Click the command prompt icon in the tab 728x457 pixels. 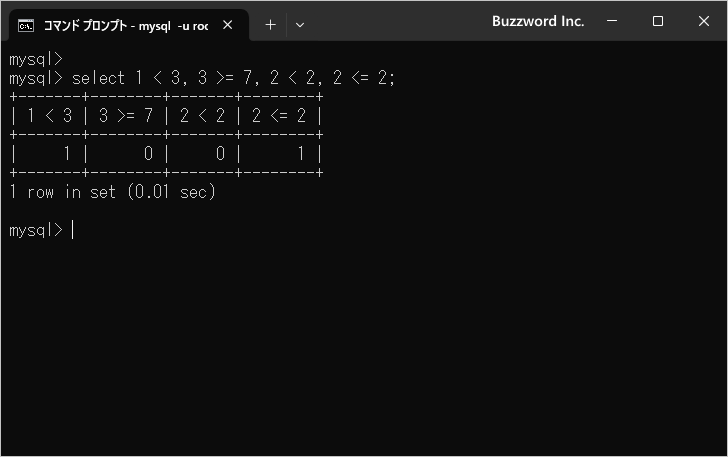click(x=27, y=25)
